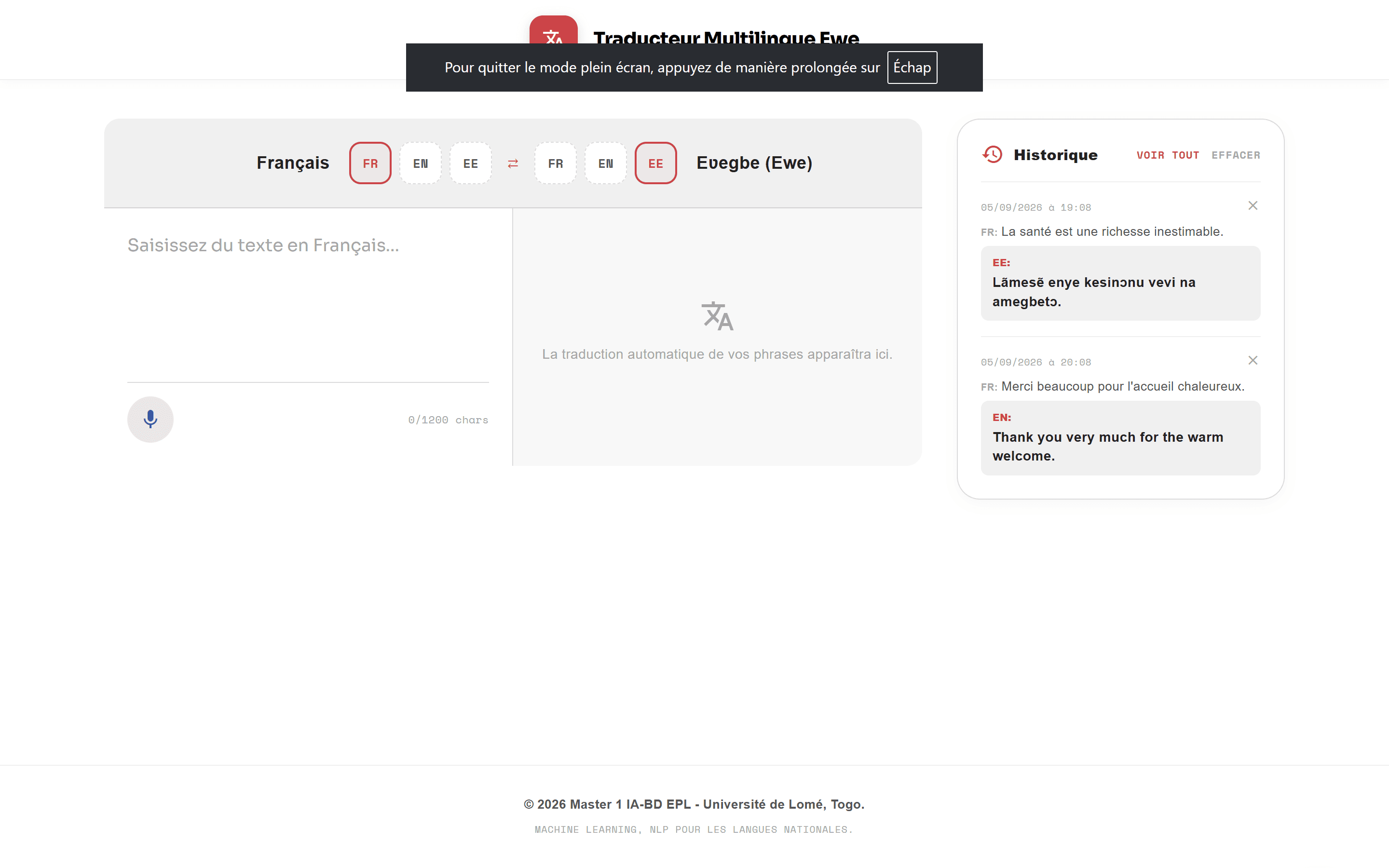
Task: Click the Eʋegbe (Ewe) target label
Action: pos(754,163)
